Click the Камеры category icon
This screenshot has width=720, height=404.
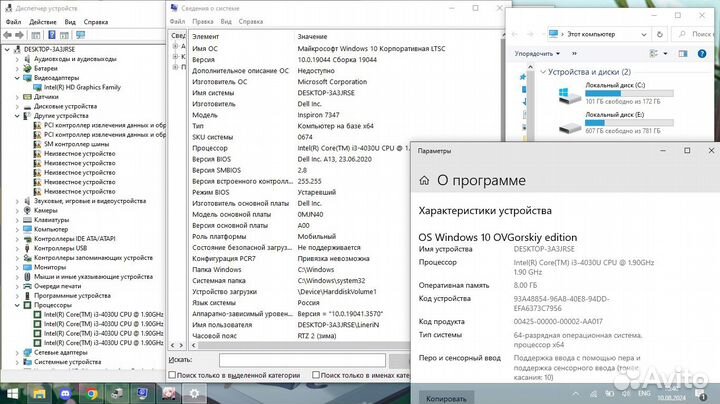[28, 210]
